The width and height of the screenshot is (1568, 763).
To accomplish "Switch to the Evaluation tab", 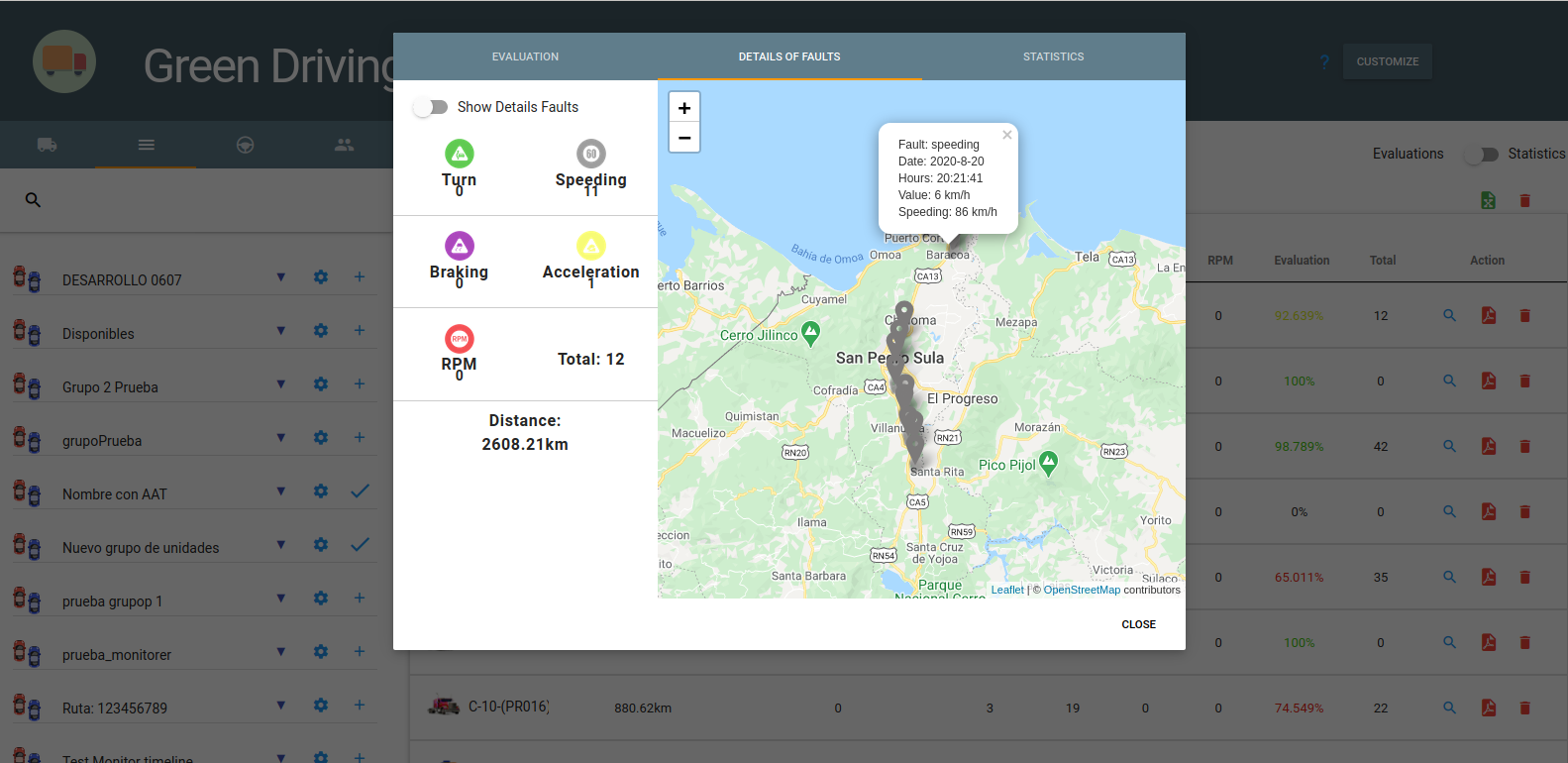I will [525, 56].
